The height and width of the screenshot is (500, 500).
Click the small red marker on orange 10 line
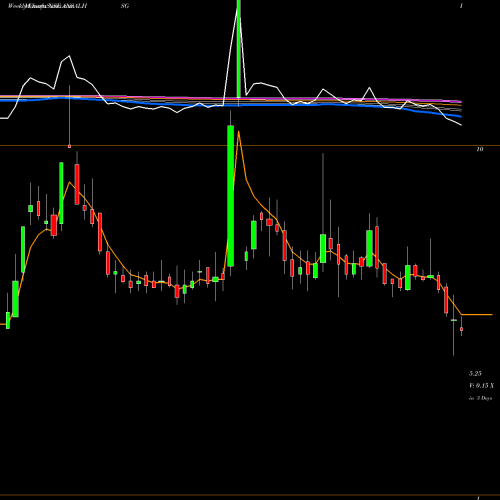pos(69,146)
